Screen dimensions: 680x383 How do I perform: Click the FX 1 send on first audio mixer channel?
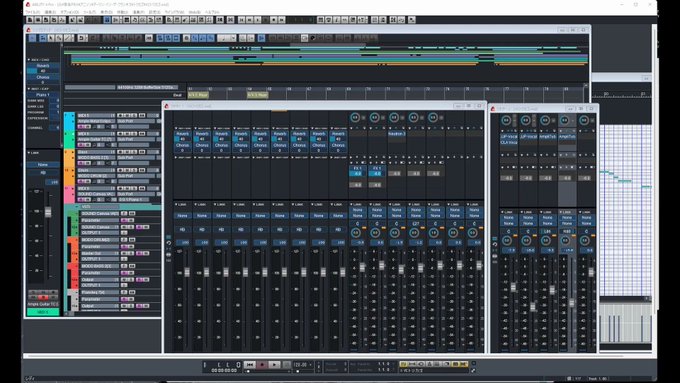tap(357, 168)
